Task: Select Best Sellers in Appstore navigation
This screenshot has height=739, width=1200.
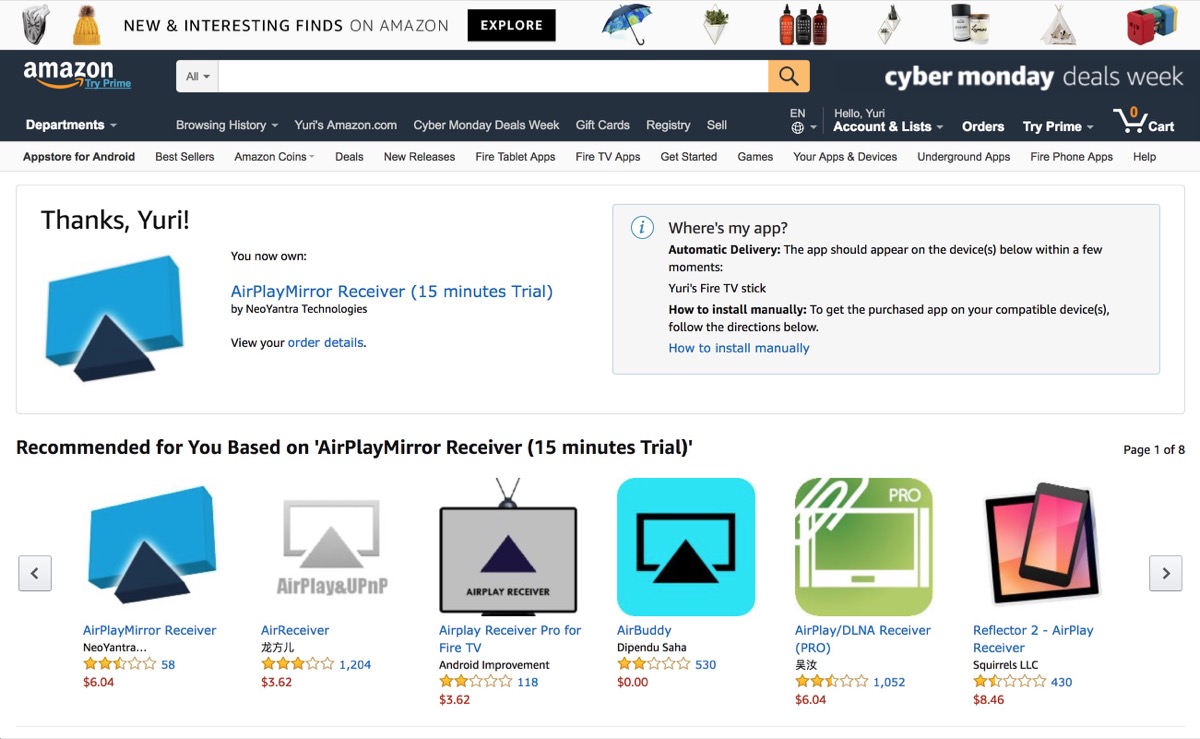Action: 184,157
